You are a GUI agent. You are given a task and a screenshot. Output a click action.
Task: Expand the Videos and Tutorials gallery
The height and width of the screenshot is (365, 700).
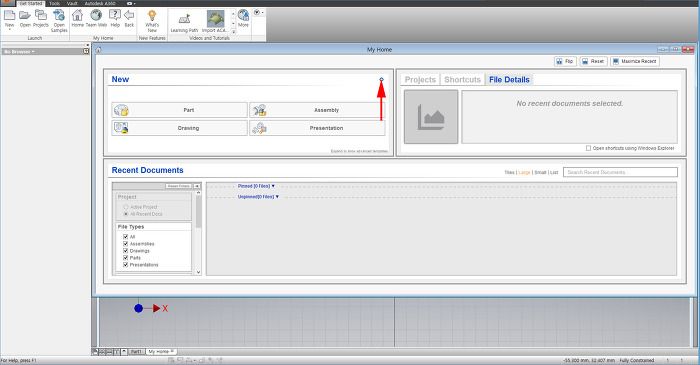coord(233,32)
